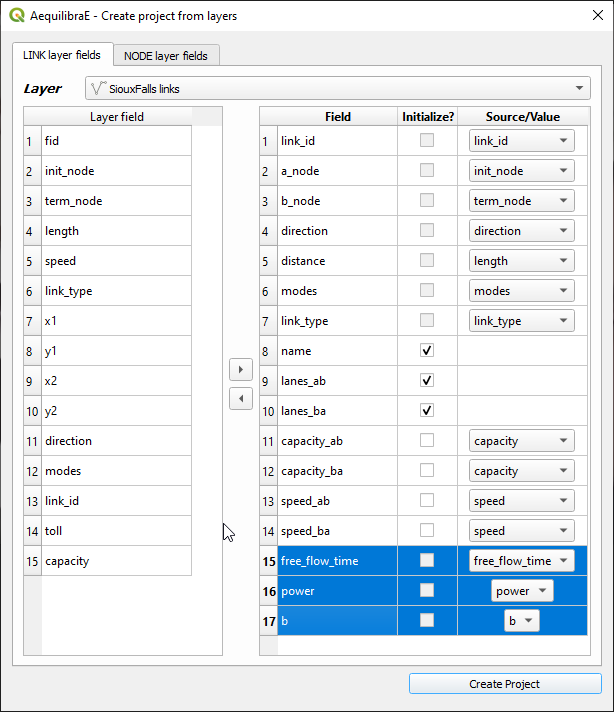Open the power source value dropdown

522,591
